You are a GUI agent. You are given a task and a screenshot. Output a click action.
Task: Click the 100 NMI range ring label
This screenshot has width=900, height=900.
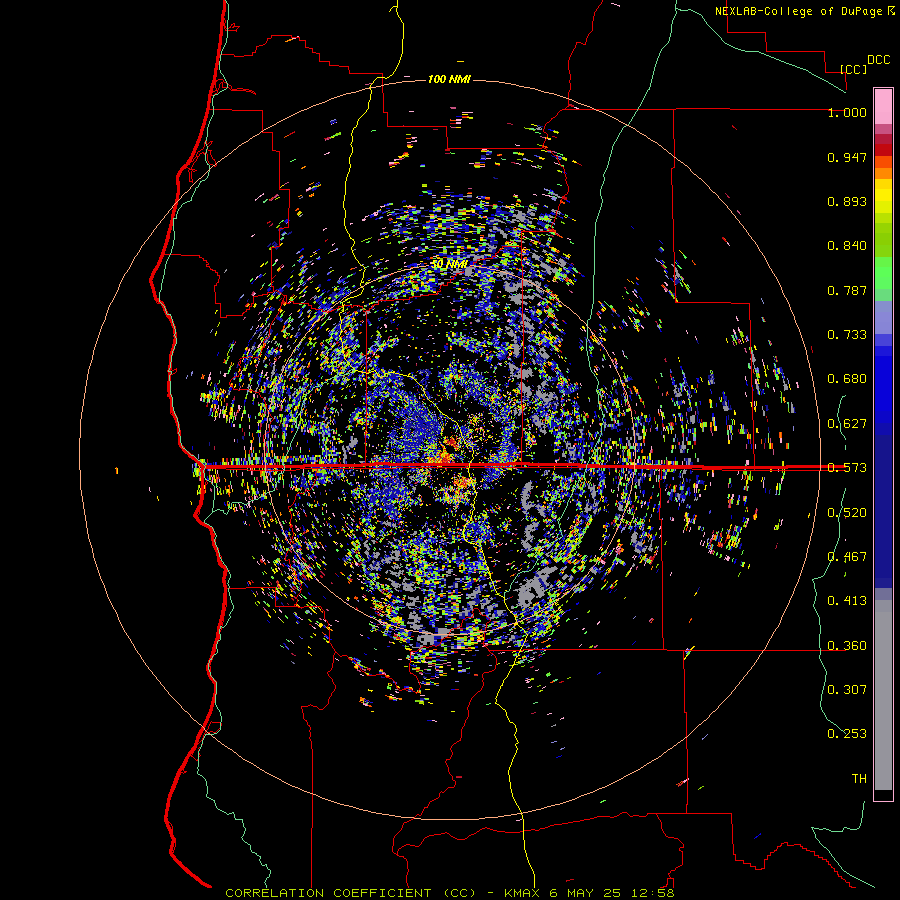[x=449, y=79]
